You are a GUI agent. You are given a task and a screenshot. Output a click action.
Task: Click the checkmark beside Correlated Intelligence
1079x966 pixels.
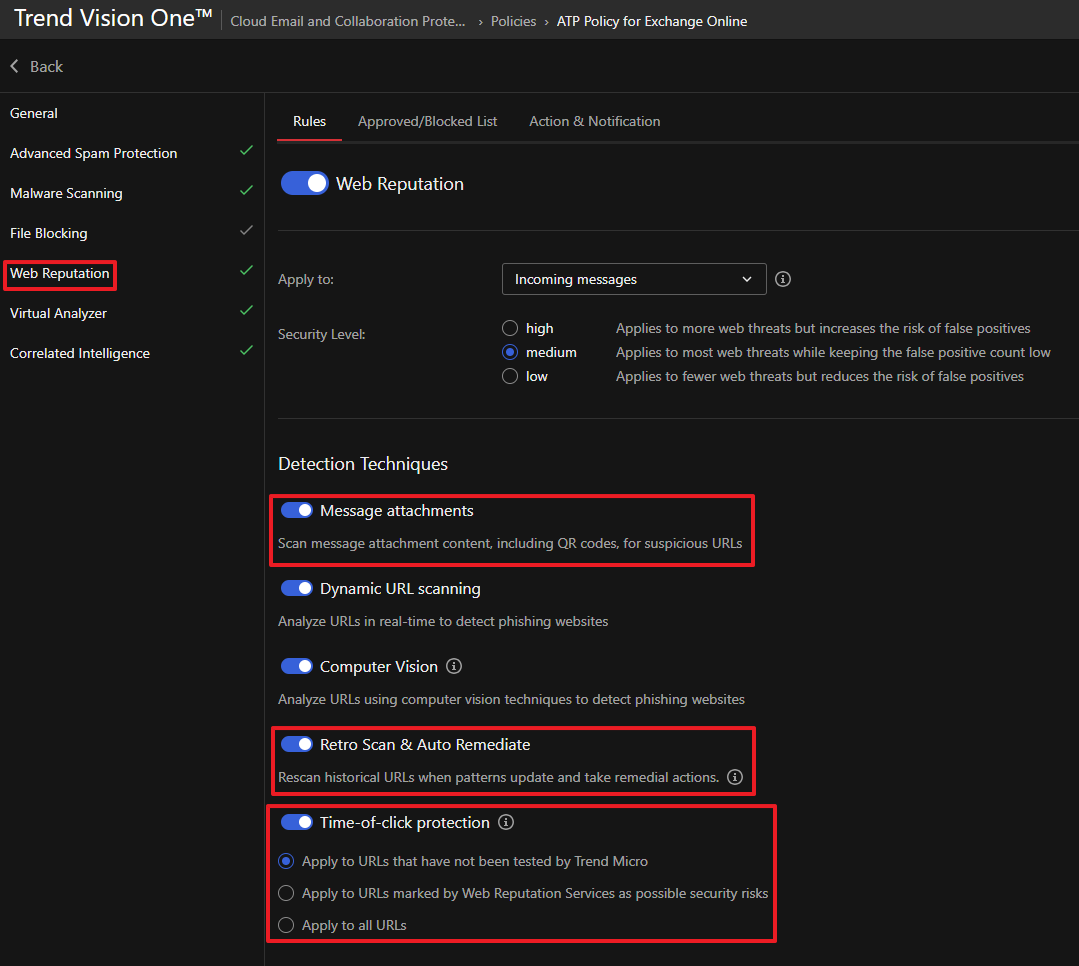click(246, 351)
